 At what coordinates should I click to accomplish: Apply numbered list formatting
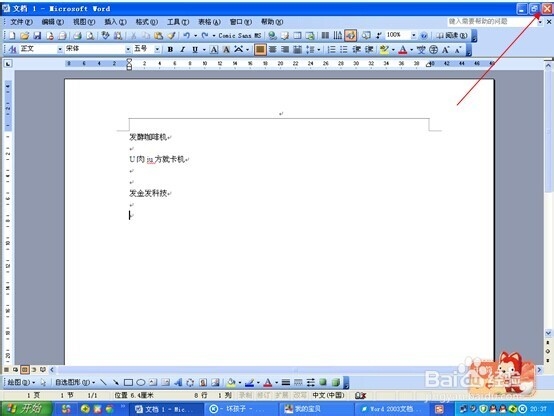coord(331,49)
